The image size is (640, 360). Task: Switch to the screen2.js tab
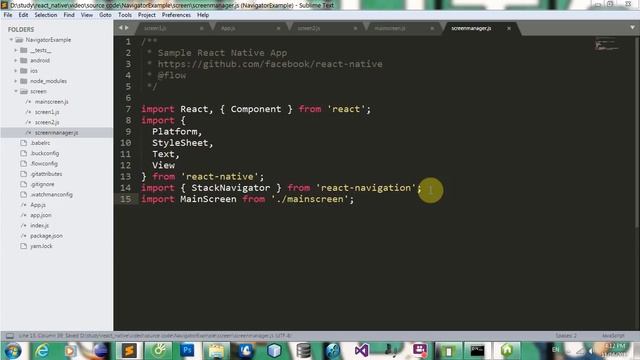(x=324, y=29)
